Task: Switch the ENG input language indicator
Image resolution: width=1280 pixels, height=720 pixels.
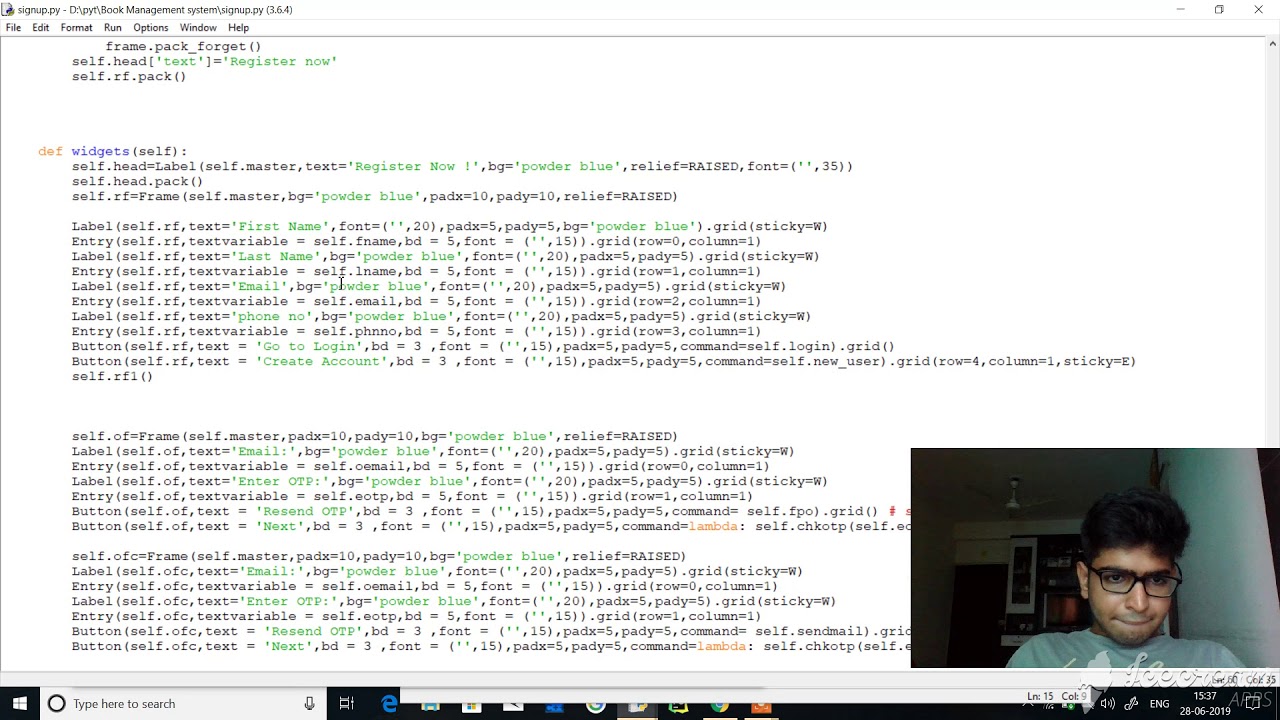Action: (1160, 703)
